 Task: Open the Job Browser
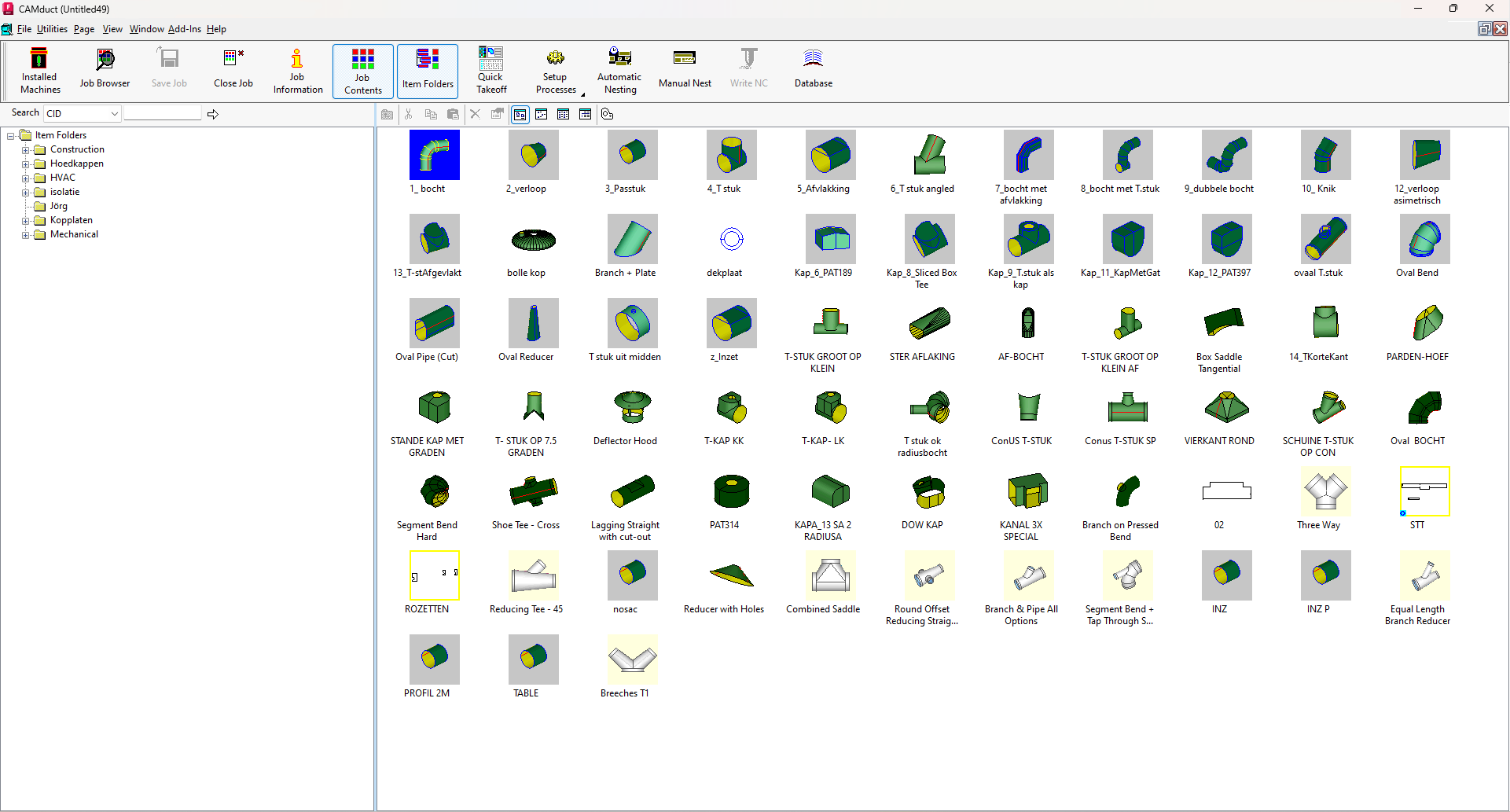pyautogui.click(x=105, y=69)
